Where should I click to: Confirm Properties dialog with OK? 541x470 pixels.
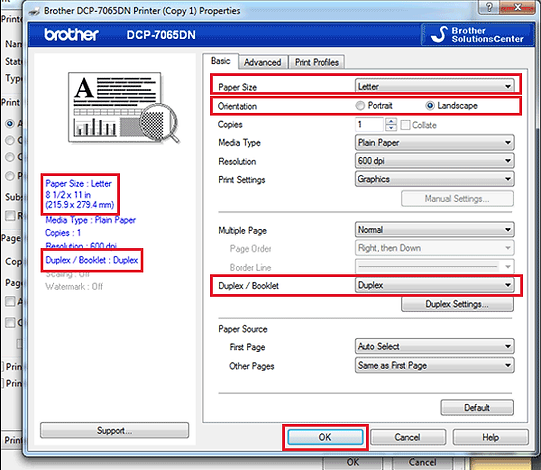[x=325, y=437]
